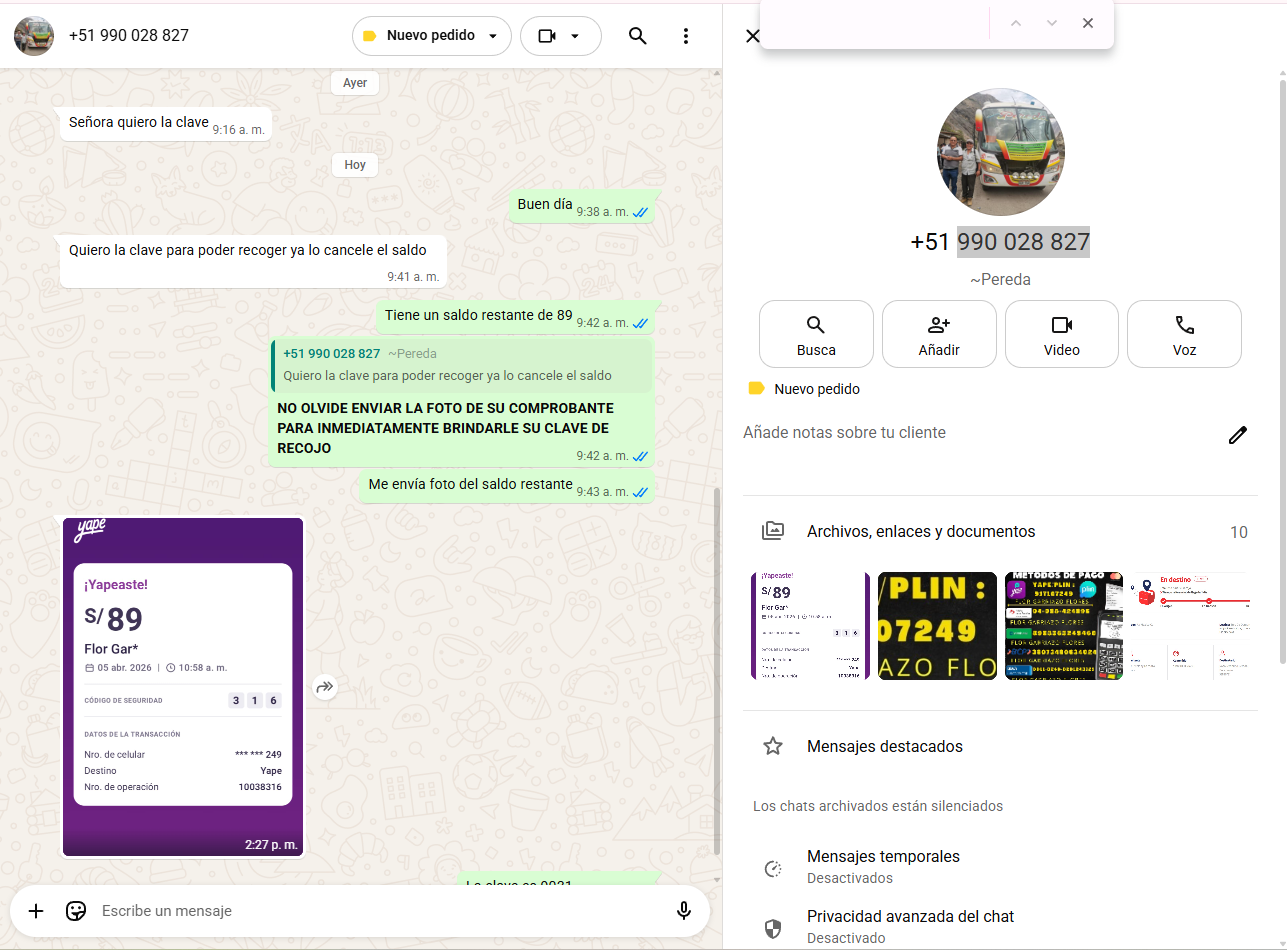Go to next search result arrow
Screen dimensions: 1287x950
click(x=1051, y=23)
